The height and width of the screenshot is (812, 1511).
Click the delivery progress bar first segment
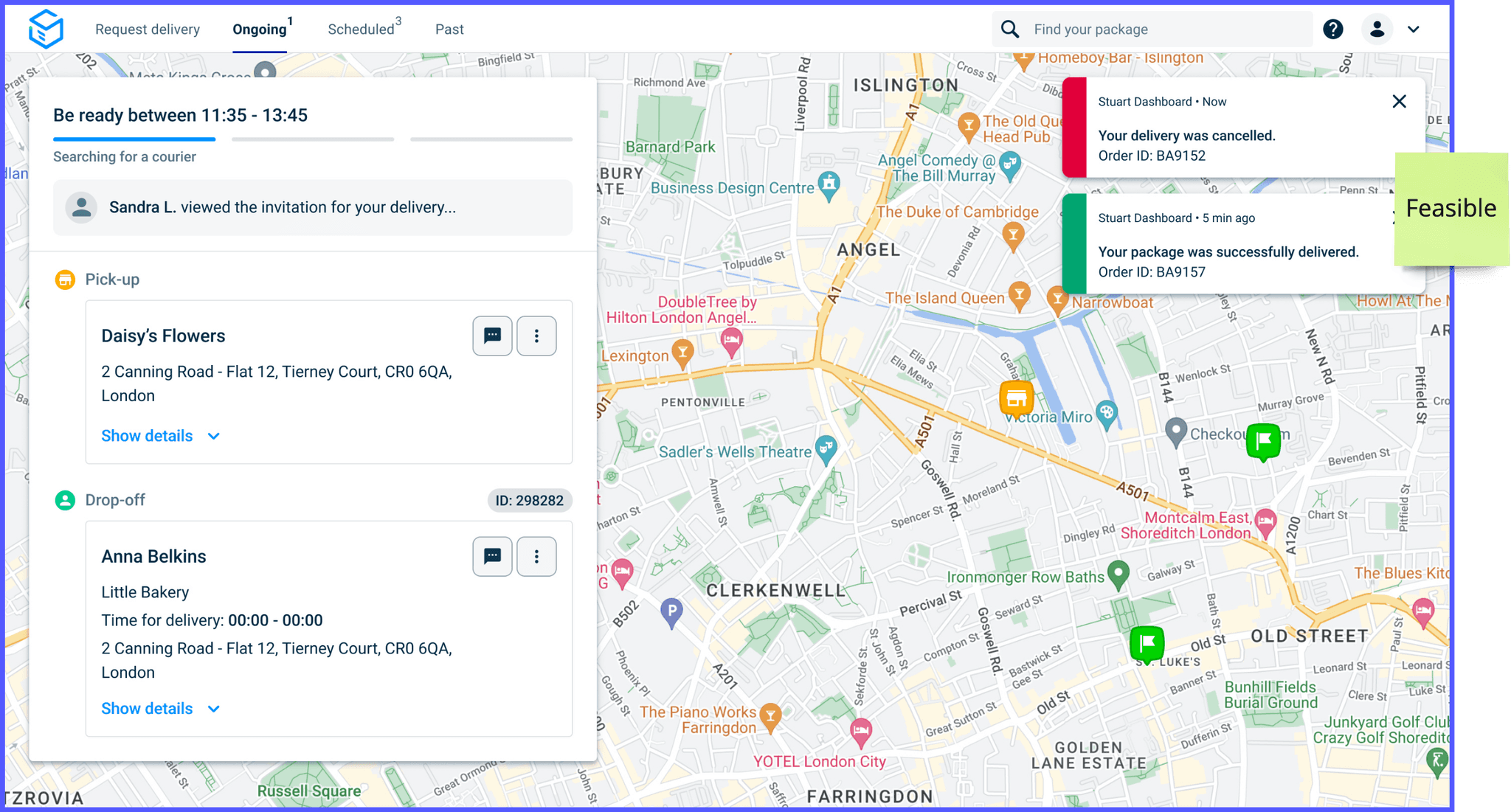[134, 139]
